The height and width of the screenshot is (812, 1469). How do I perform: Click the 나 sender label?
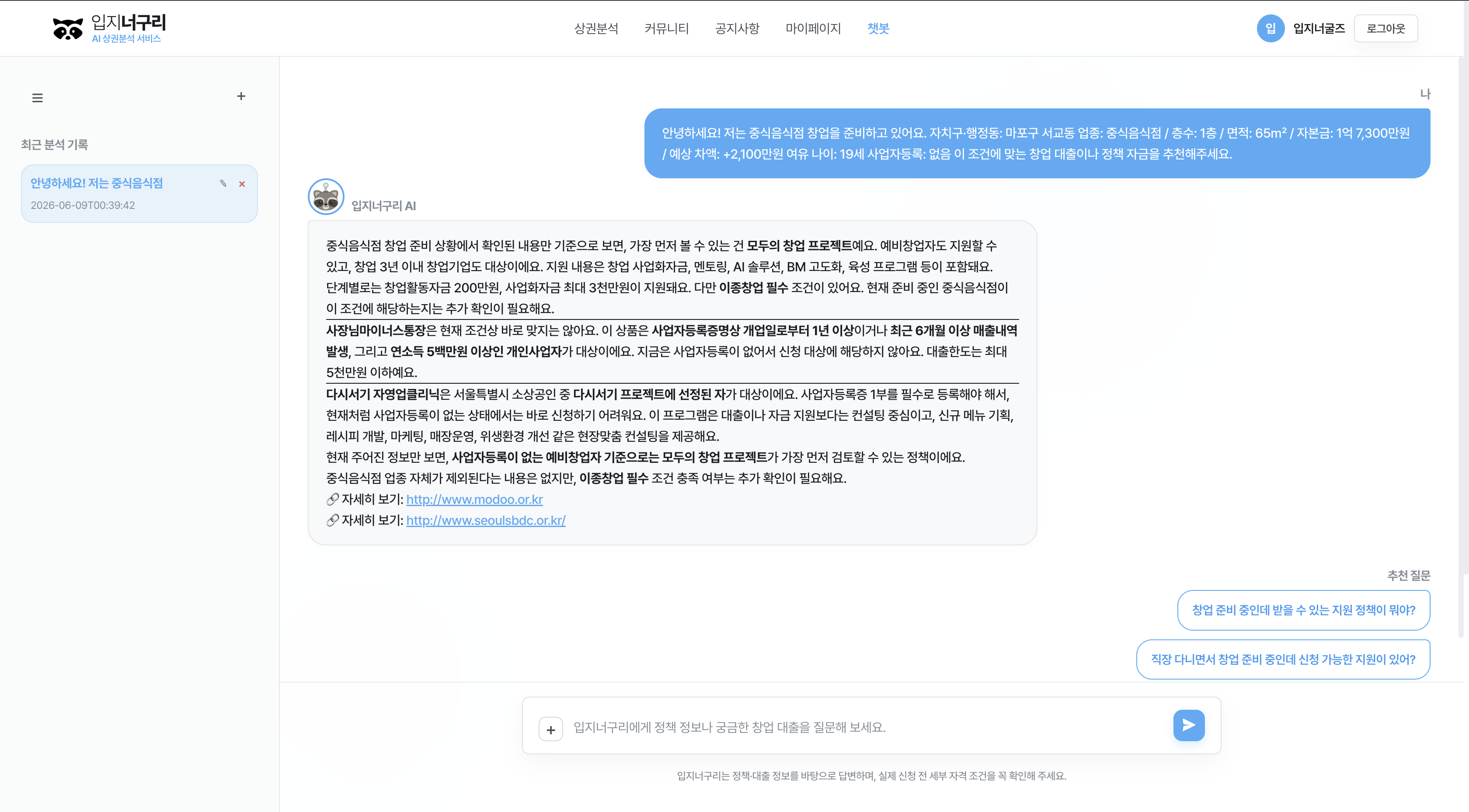tap(1424, 94)
